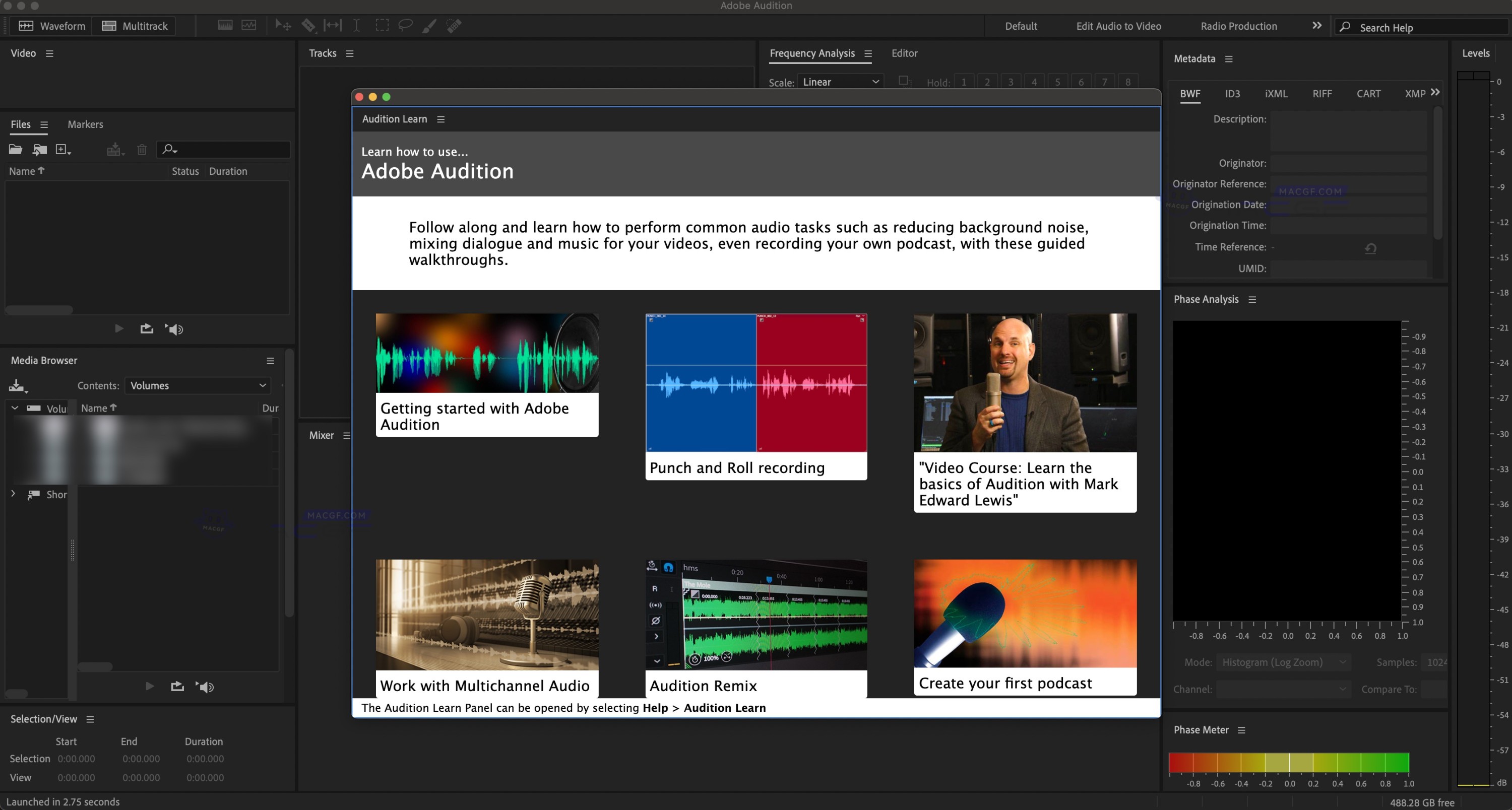Switch to Radio Production workspace

pos(1238,26)
